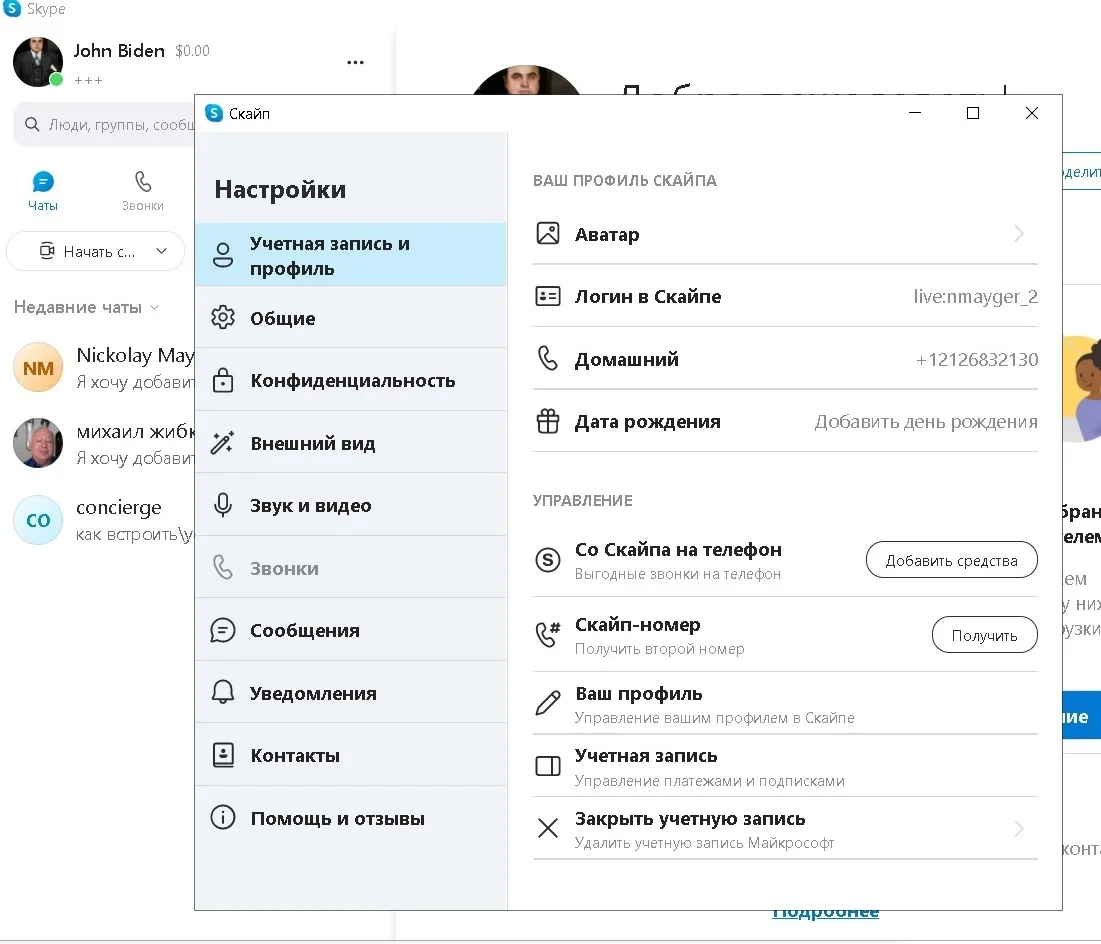Click the person icon for Учетная запись и профиль
The width and height of the screenshot is (1101, 944).
[223, 255]
